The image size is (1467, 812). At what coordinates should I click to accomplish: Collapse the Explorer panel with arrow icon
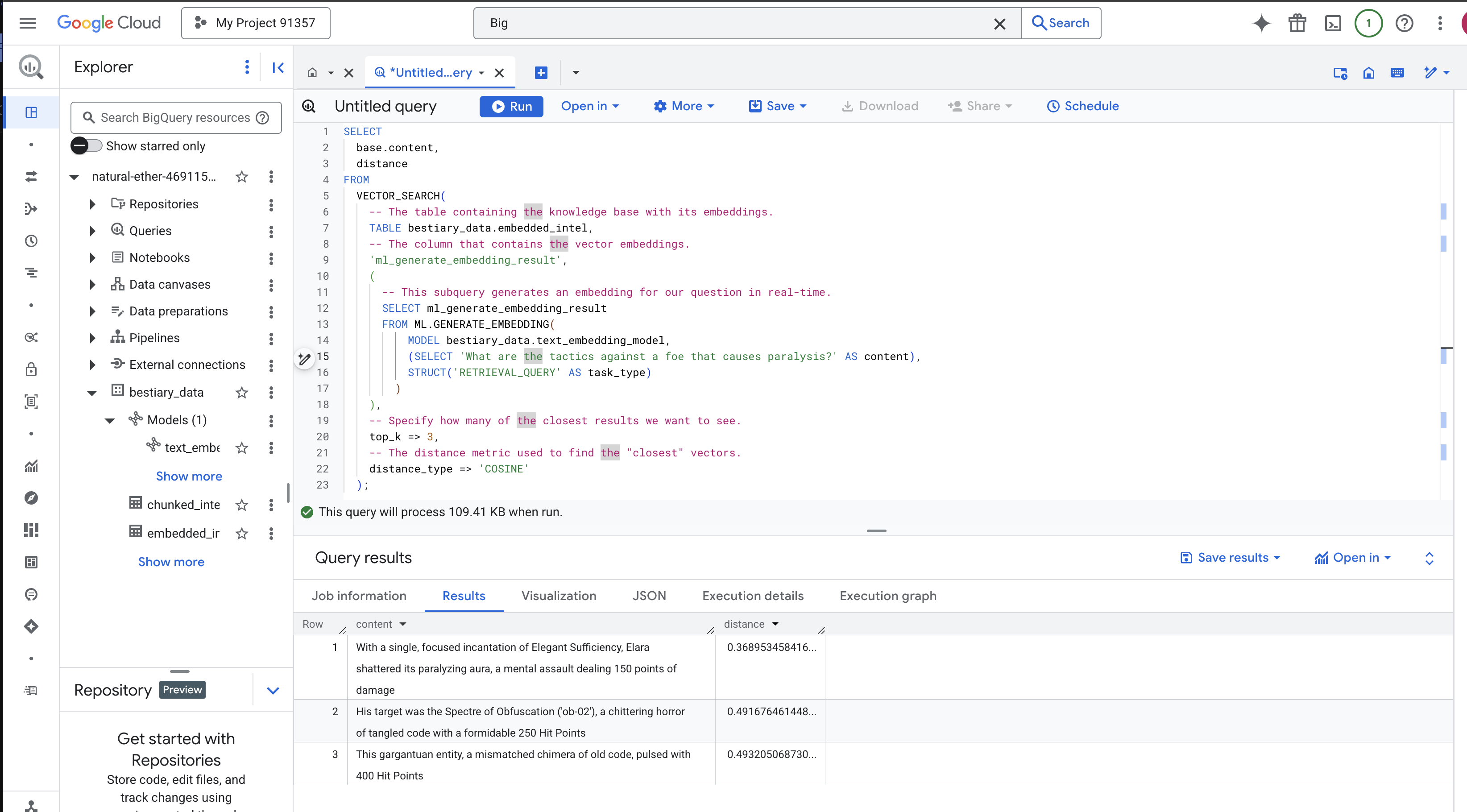pyautogui.click(x=278, y=68)
